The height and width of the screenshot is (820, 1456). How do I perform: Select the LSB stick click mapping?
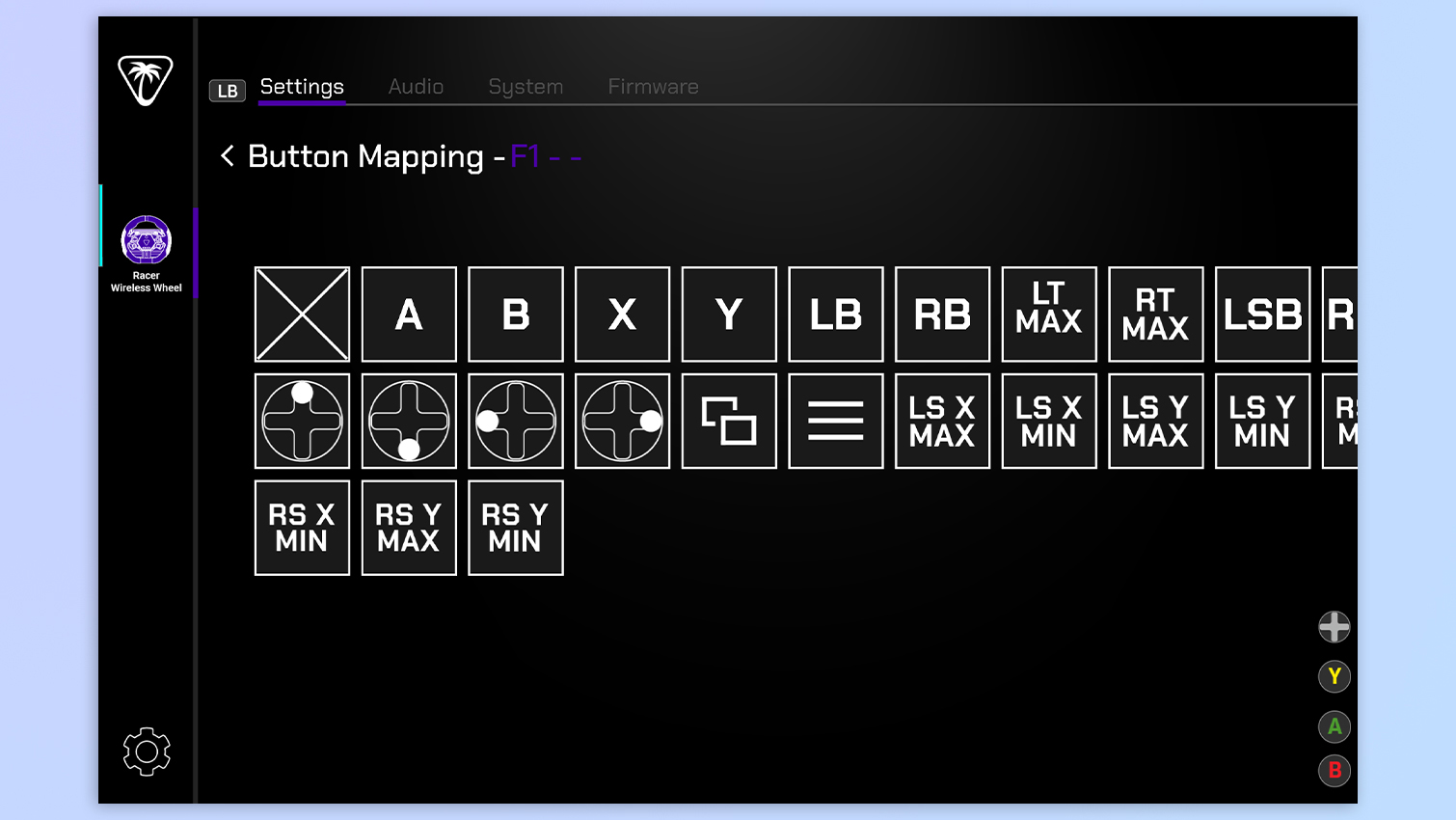click(1262, 314)
